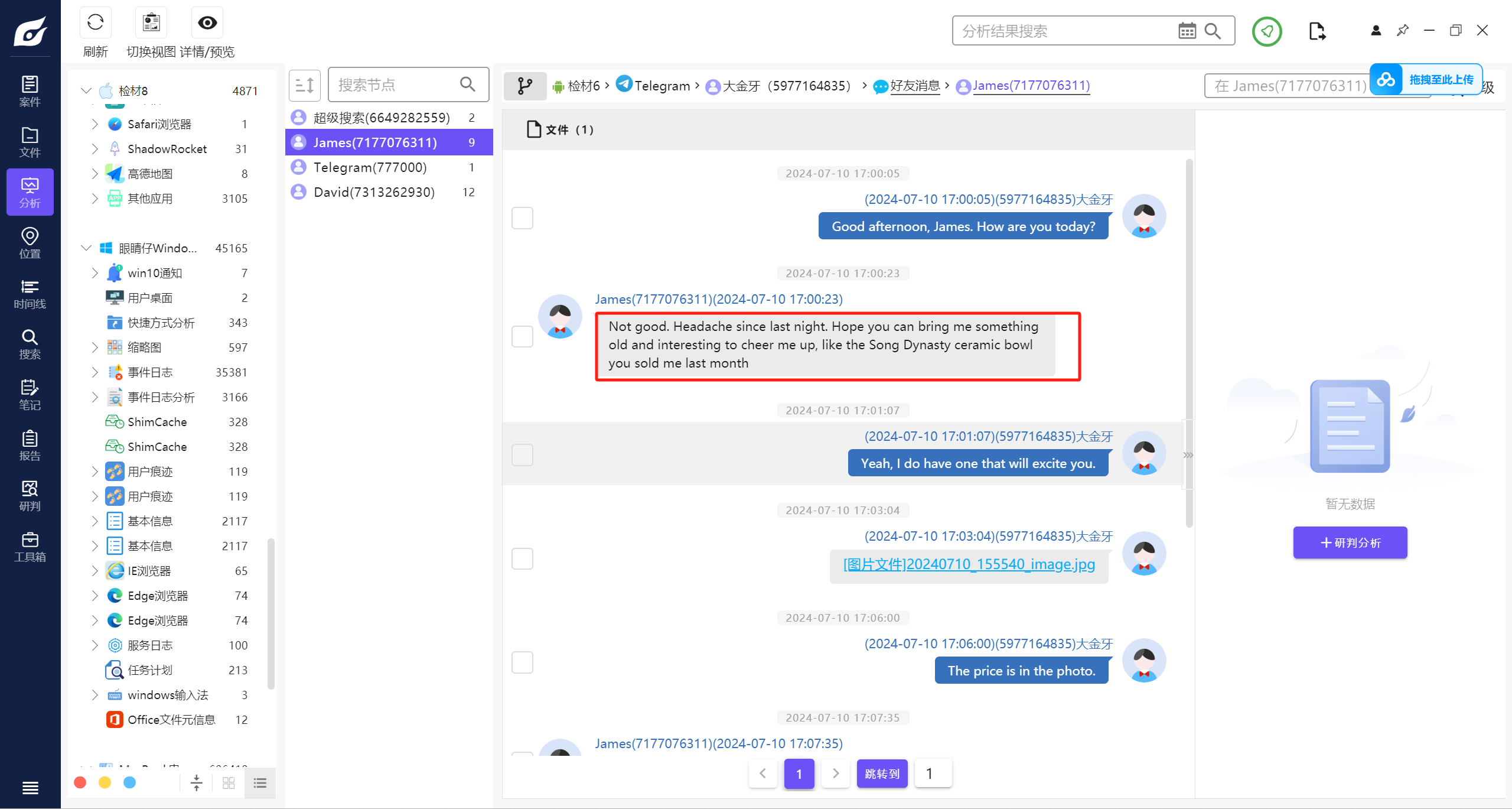Check the box beside the 'Good afternoon, James' message
The height and width of the screenshot is (809, 1512).
[522, 218]
